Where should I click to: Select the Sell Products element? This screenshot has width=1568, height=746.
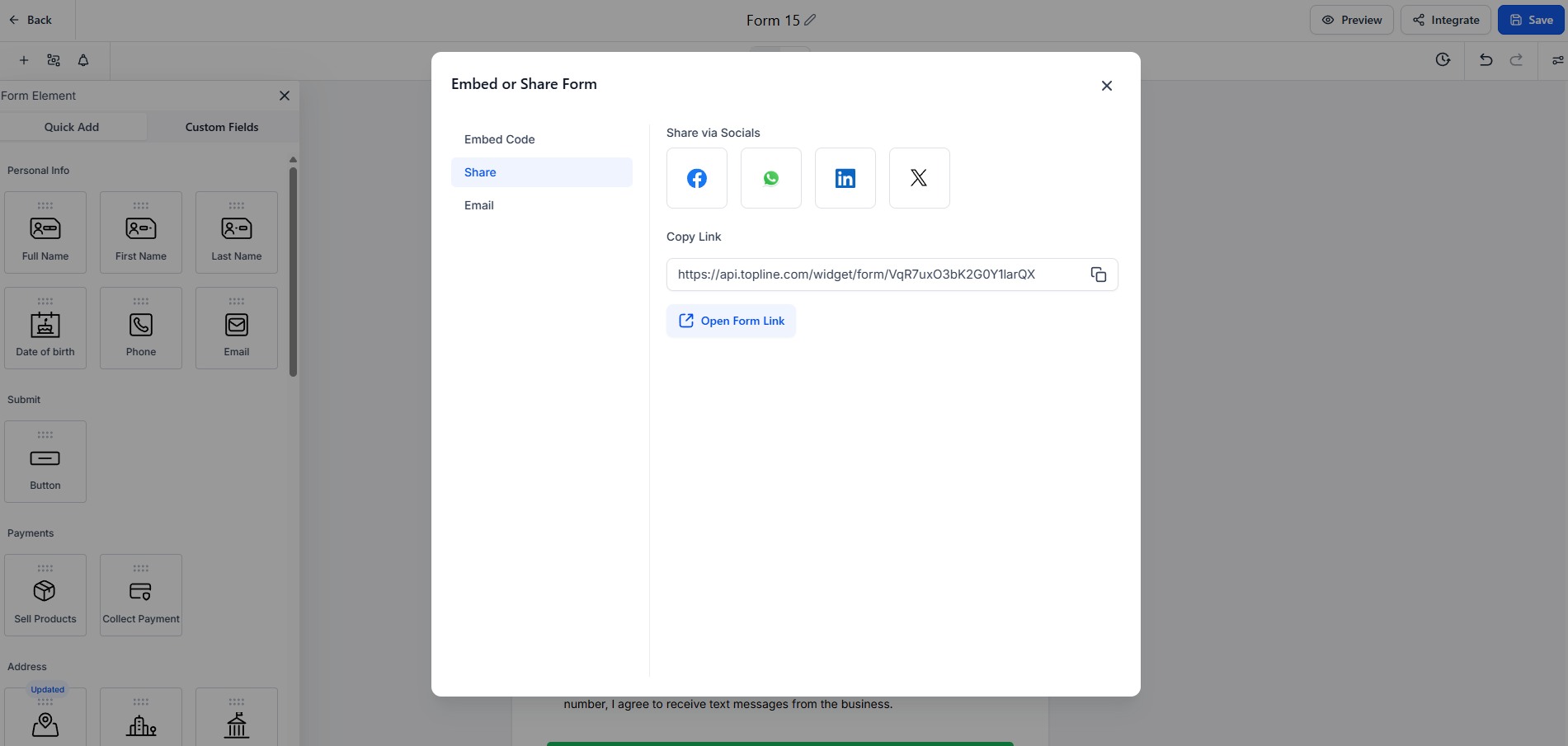click(45, 595)
